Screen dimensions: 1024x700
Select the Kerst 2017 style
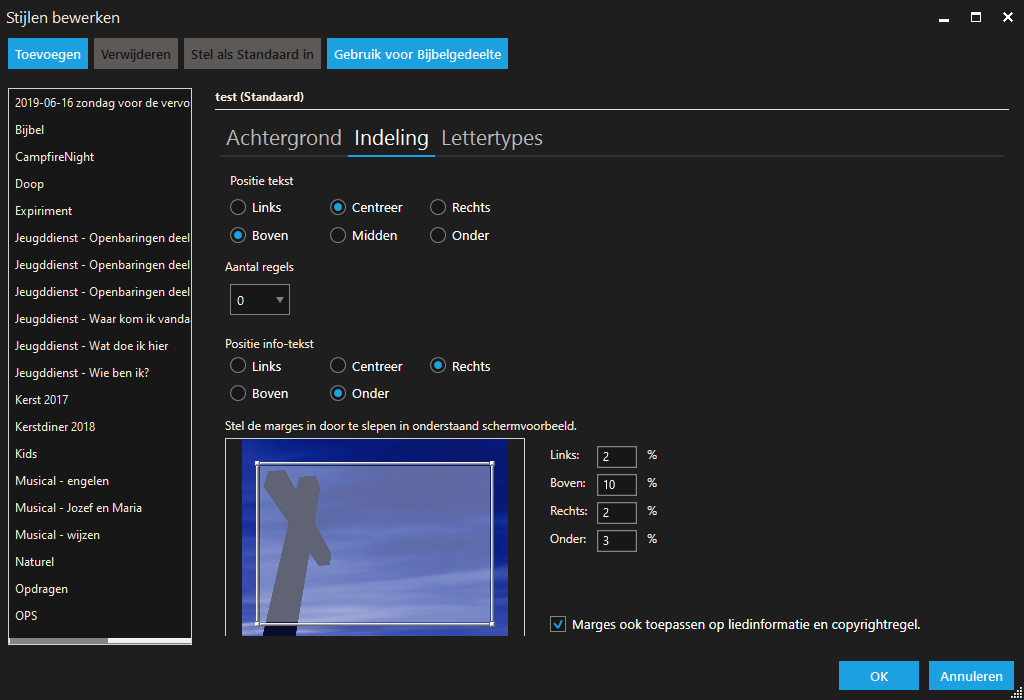pos(100,400)
